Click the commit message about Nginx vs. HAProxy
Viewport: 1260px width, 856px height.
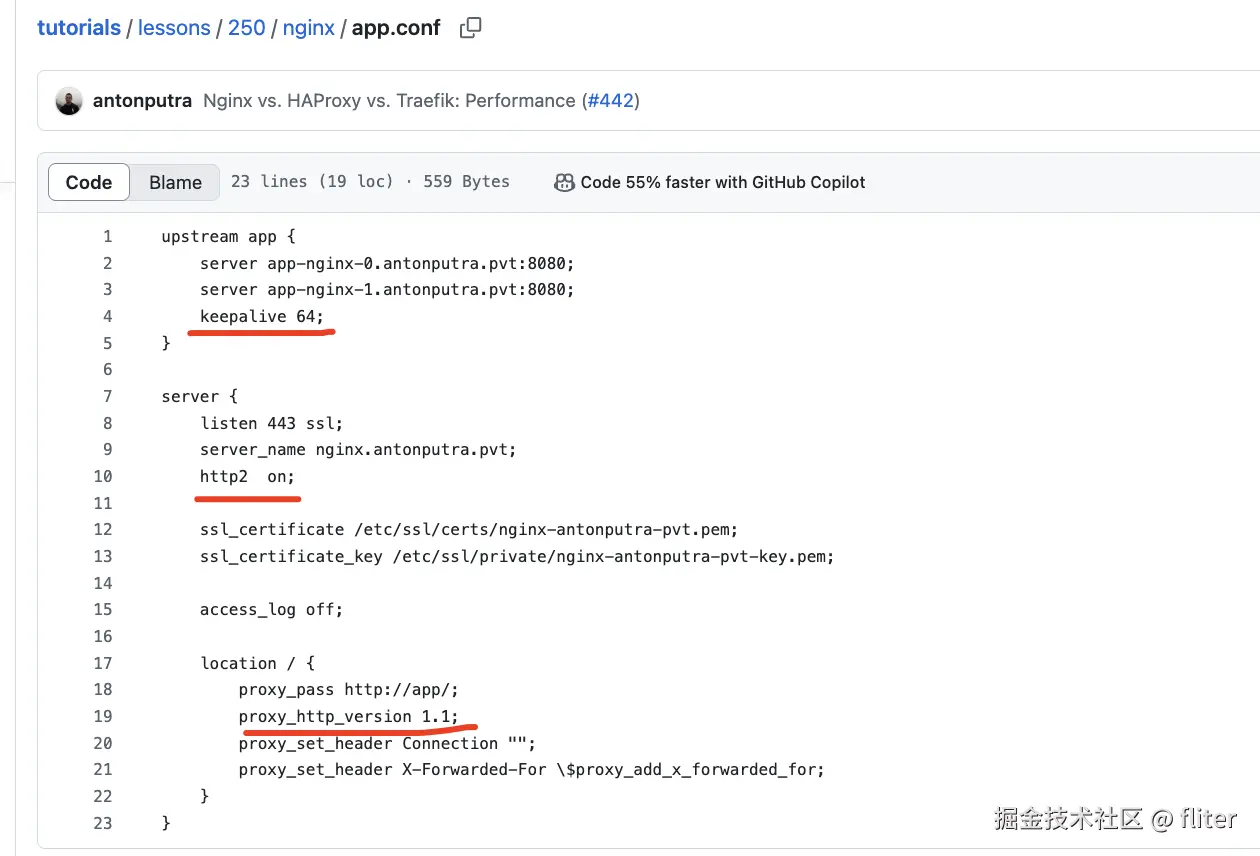click(389, 101)
